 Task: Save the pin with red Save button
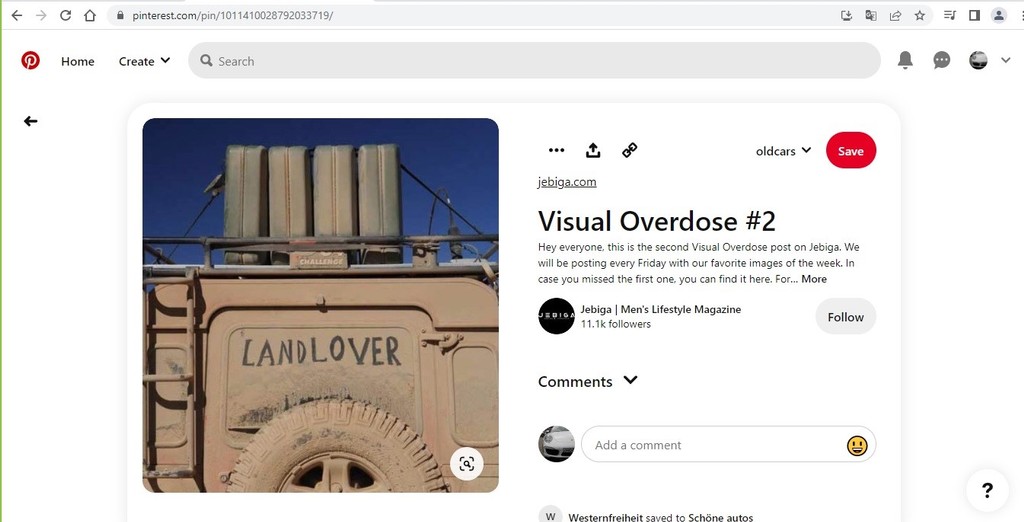(x=850, y=151)
